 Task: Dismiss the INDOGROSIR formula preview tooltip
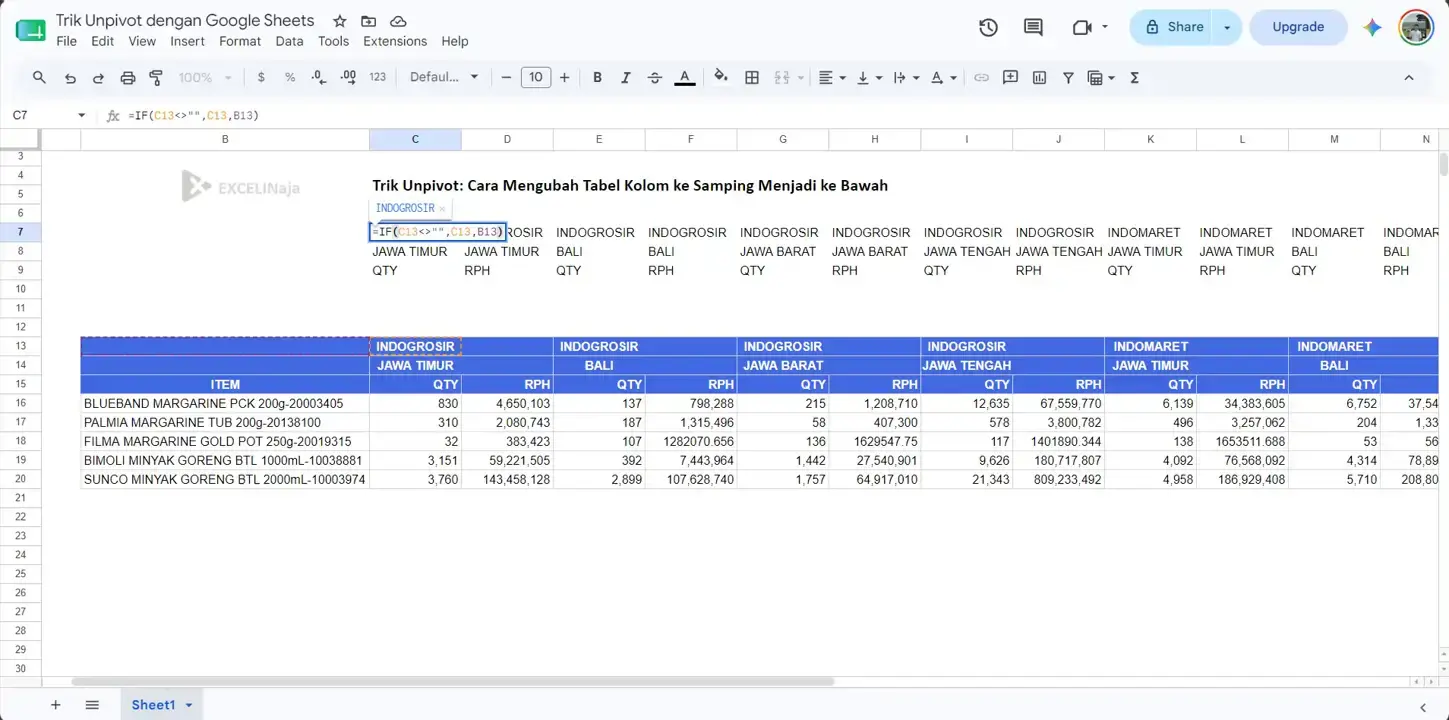[x=442, y=209]
